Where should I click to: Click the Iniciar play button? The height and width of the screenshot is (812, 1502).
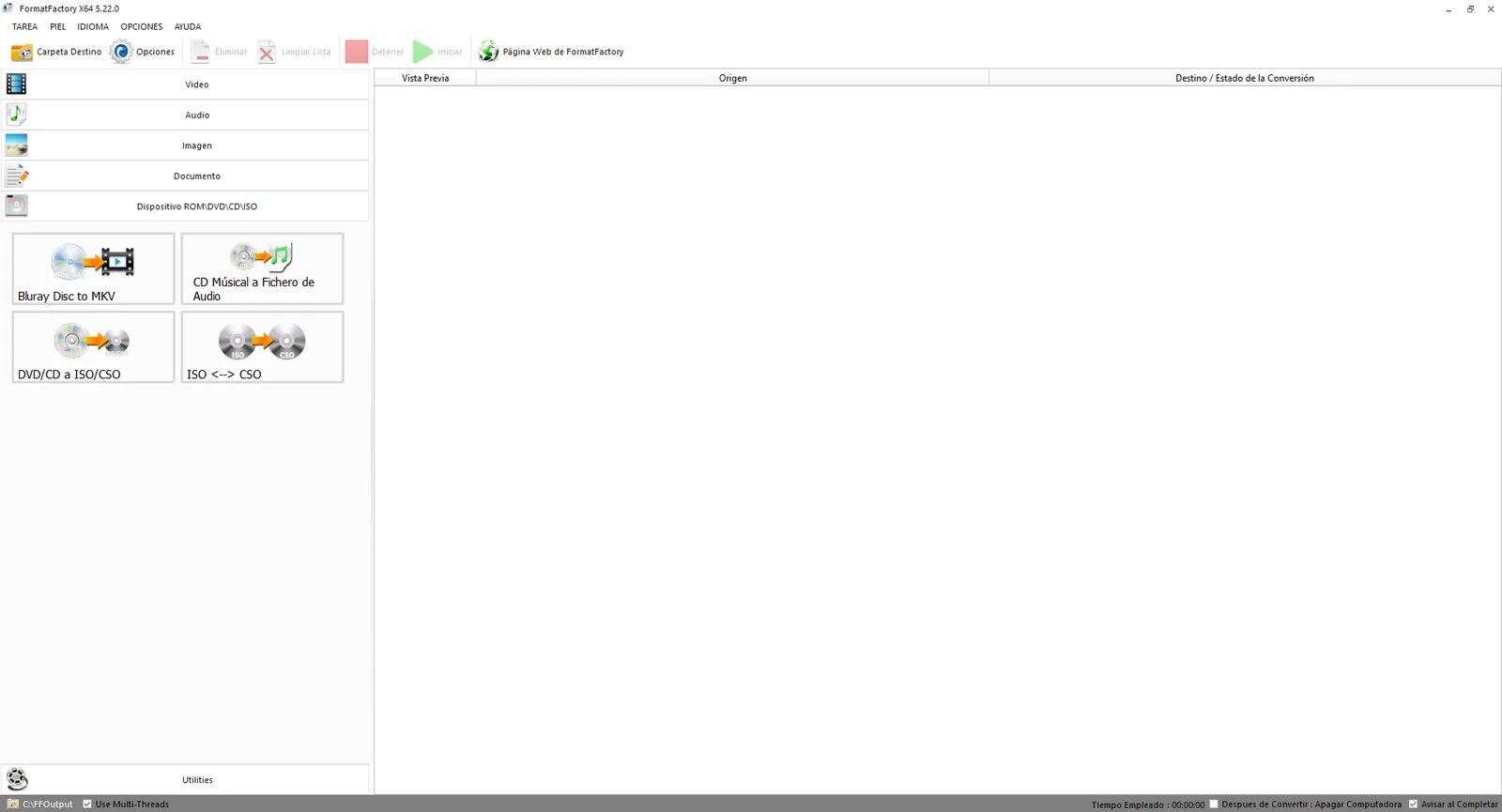438,52
